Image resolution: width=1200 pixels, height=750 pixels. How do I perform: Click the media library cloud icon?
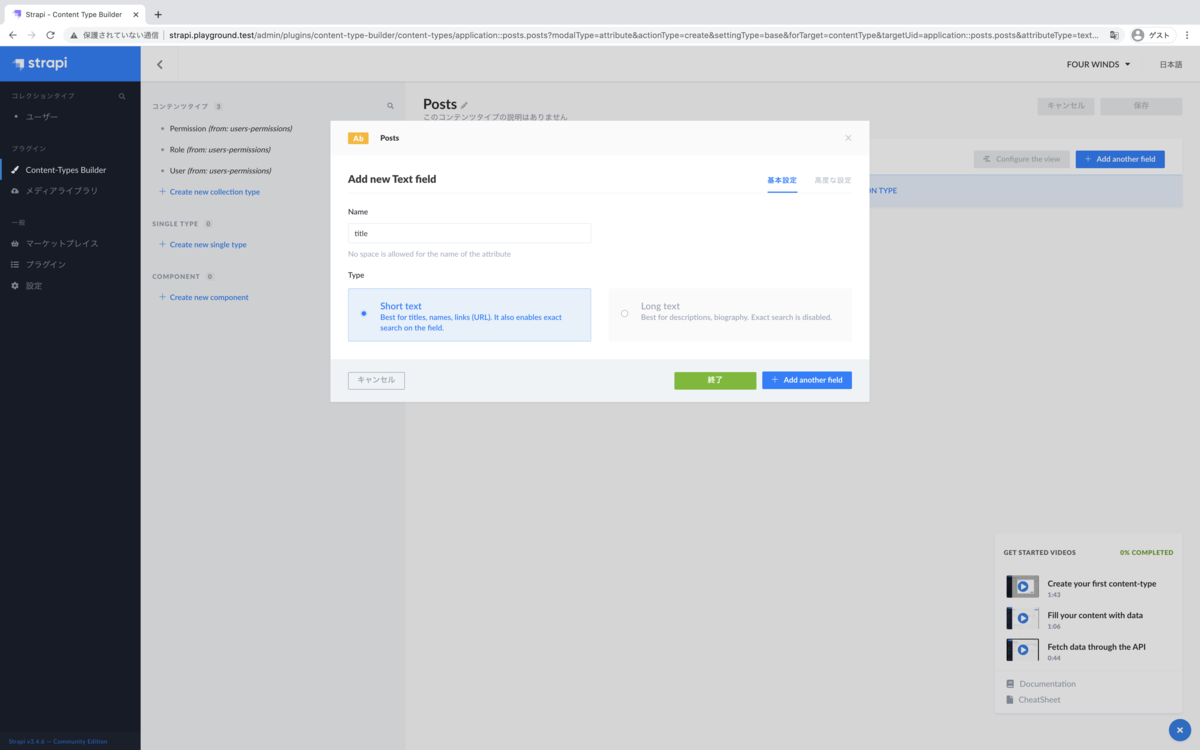point(15,190)
